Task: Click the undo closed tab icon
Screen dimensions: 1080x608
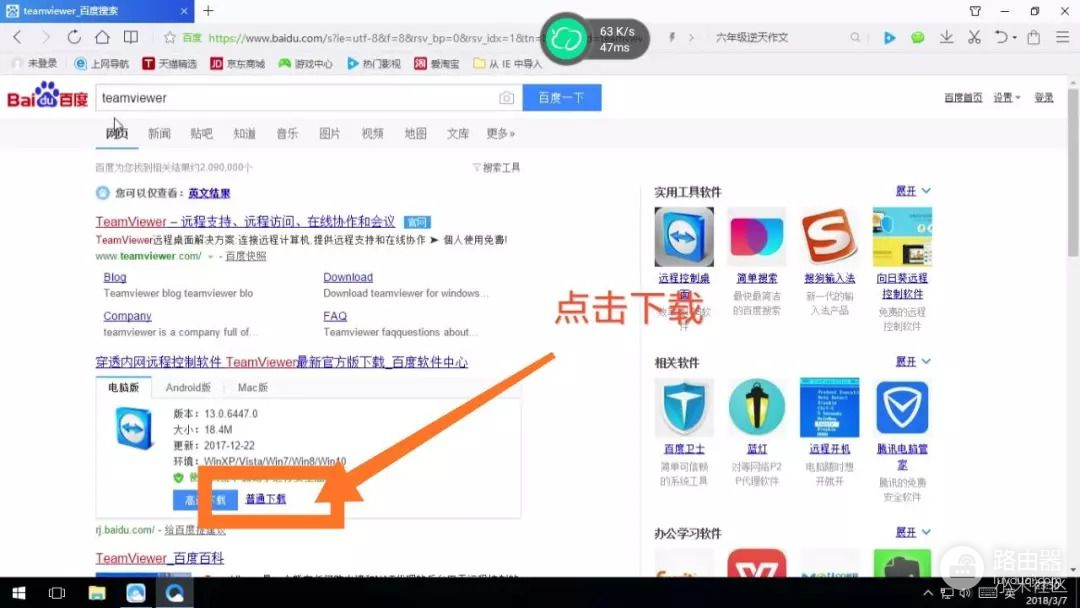Action: [x=1001, y=37]
